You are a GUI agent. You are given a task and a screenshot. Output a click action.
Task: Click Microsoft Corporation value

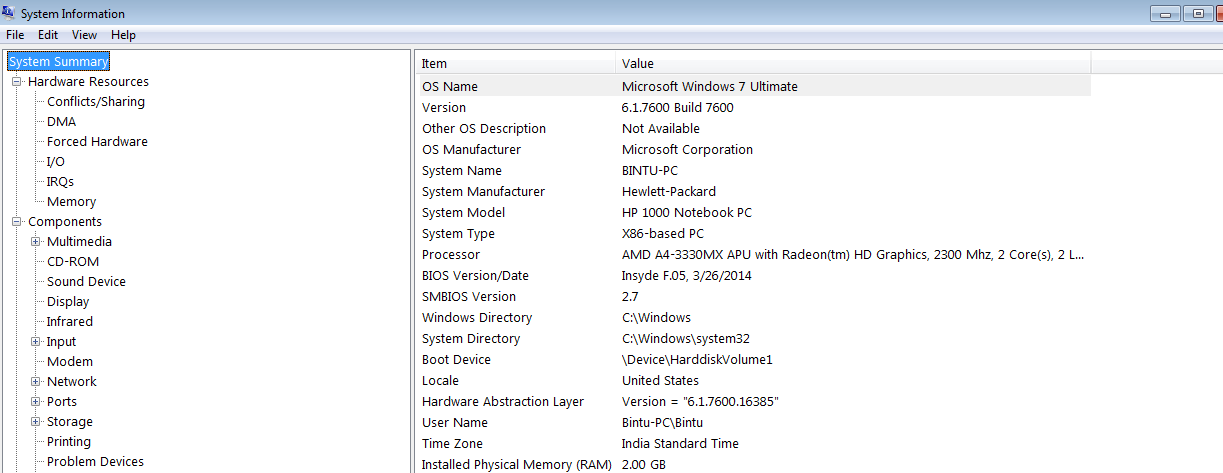[688, 150]
